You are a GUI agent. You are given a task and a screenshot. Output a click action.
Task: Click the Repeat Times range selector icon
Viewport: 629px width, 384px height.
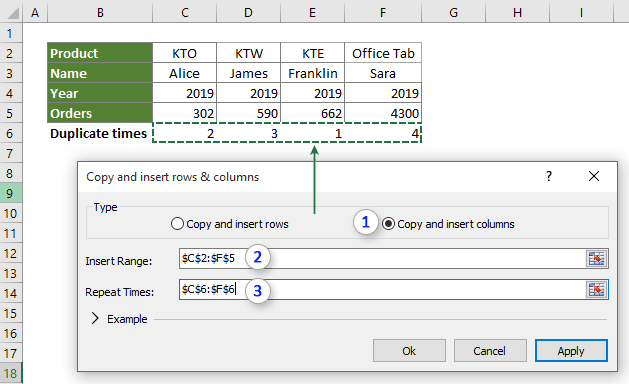(x=597, y=289)
